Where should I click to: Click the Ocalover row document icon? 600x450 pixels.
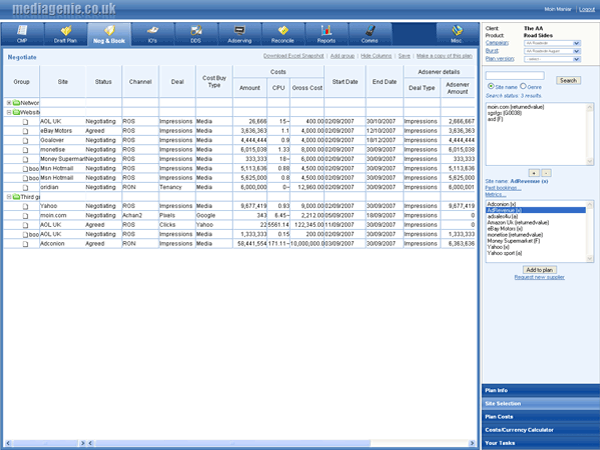25,140
